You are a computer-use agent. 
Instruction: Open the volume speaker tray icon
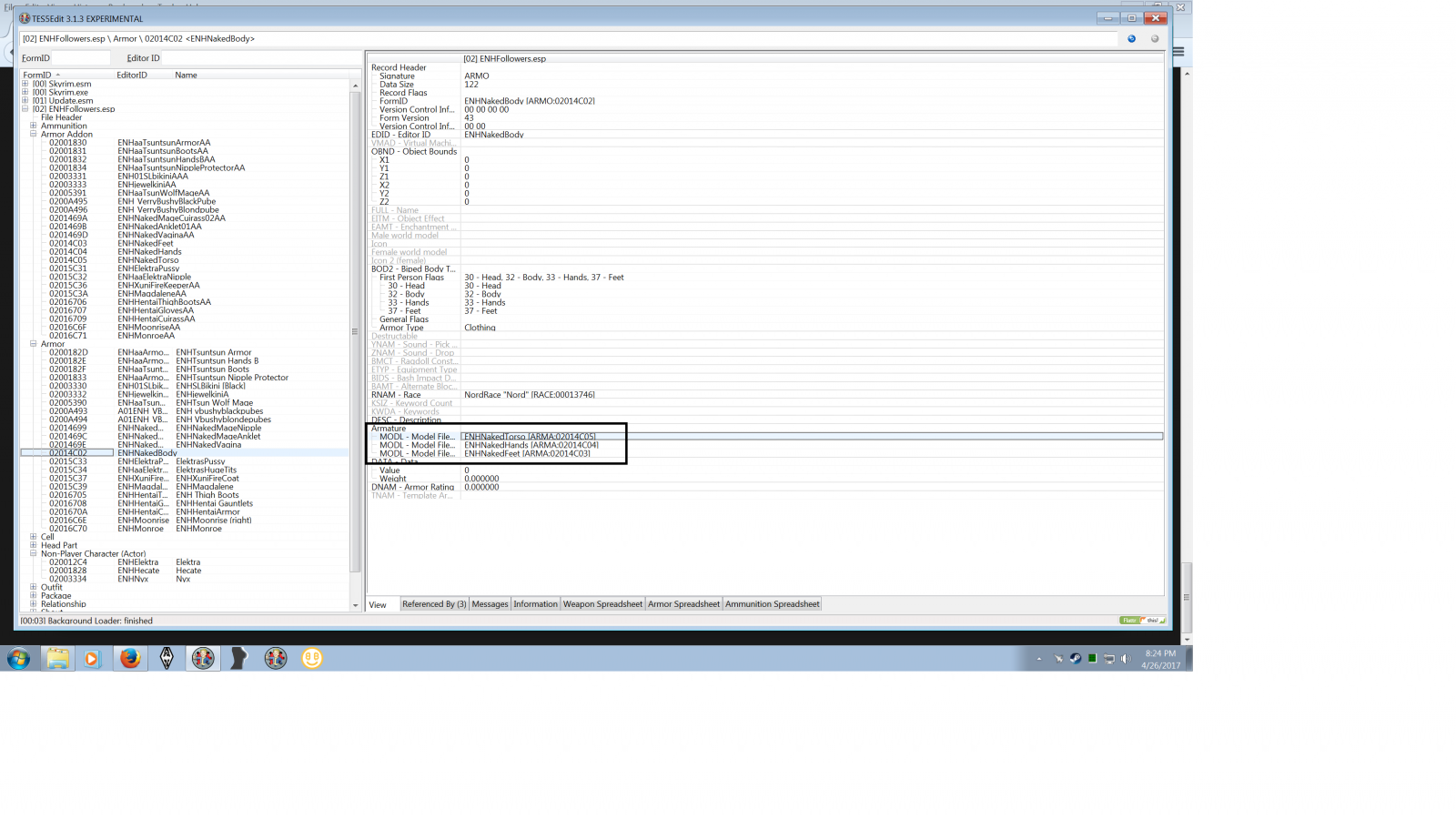[1126, 659]
